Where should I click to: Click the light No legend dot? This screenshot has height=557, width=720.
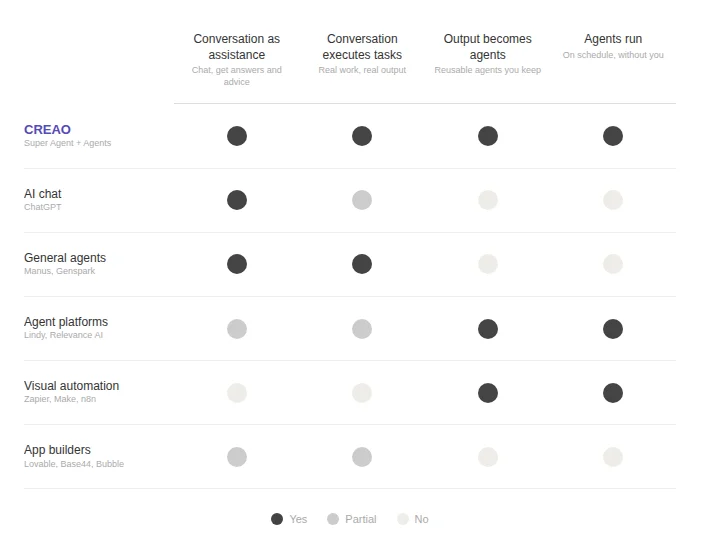point(403,519)
